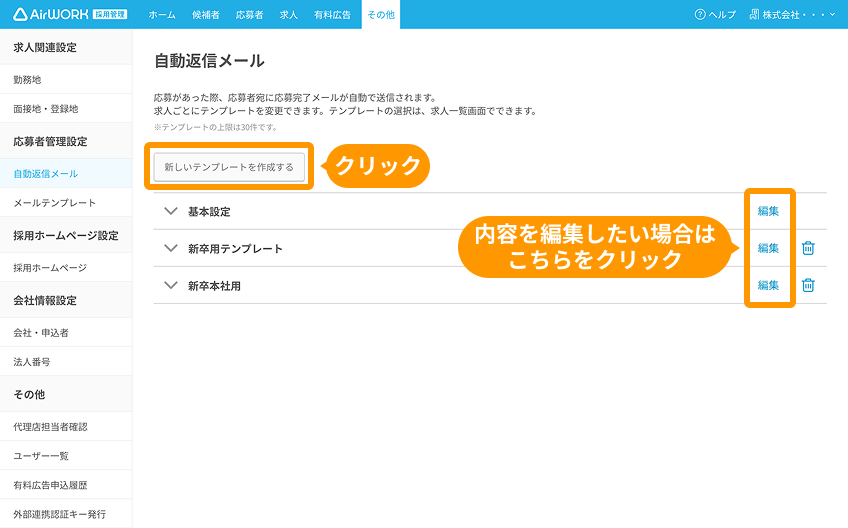Viewport: 848px width, 528px height.
Task: Click the sidebar その他 section heading
Action: (29, 394)
